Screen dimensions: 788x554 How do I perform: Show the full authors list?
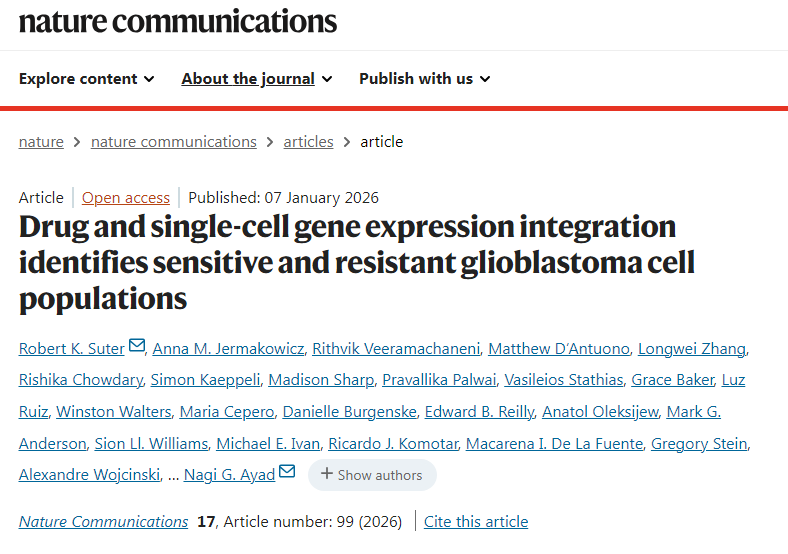(372, 475)
